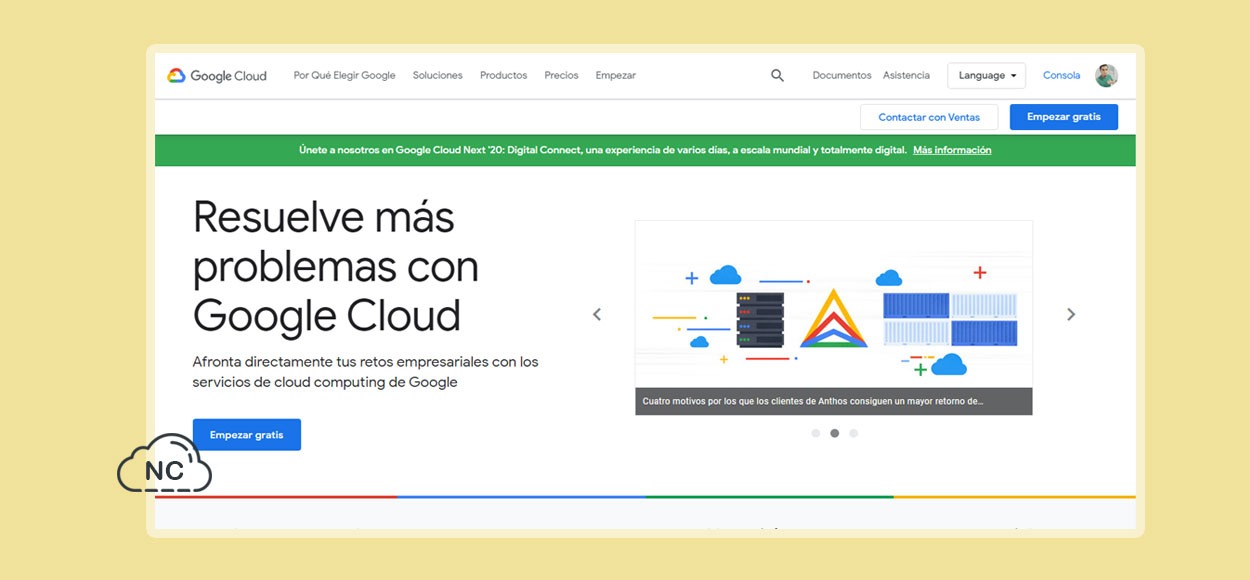The image size is (1250, 580).
Task: Follow the Más información banner link
Action: [952, 150]
